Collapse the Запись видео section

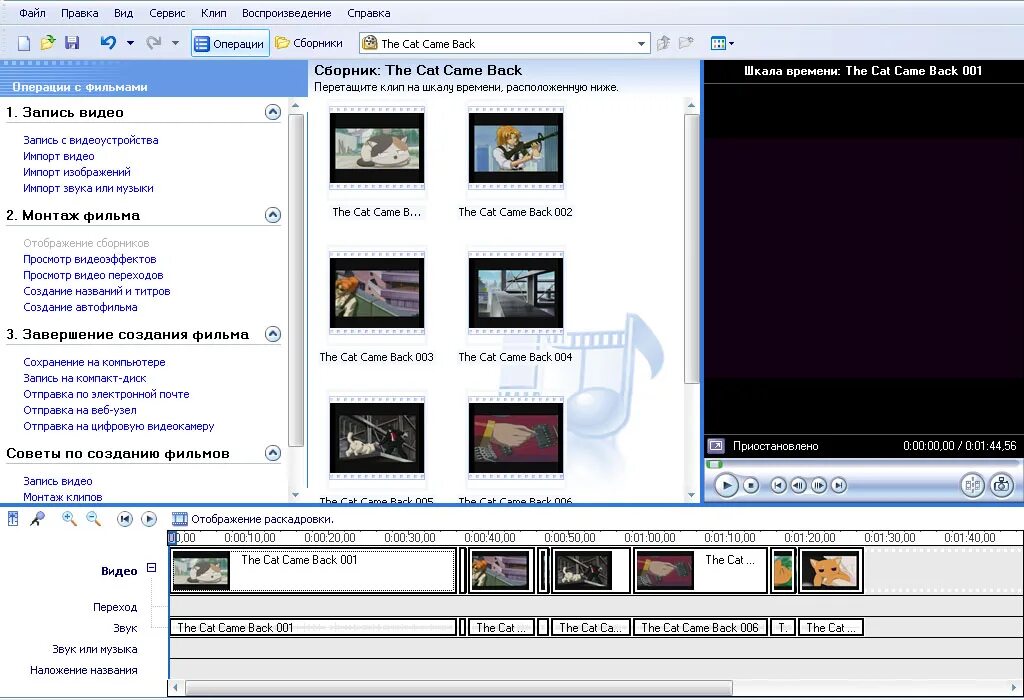click(x=273, y=112)
